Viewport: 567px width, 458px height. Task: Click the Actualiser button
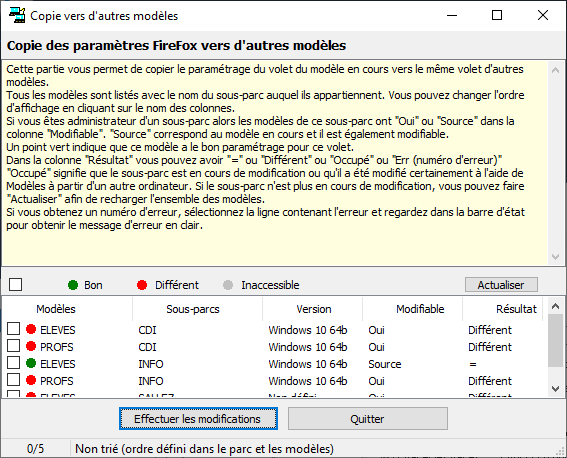click(x=501, y=285)
